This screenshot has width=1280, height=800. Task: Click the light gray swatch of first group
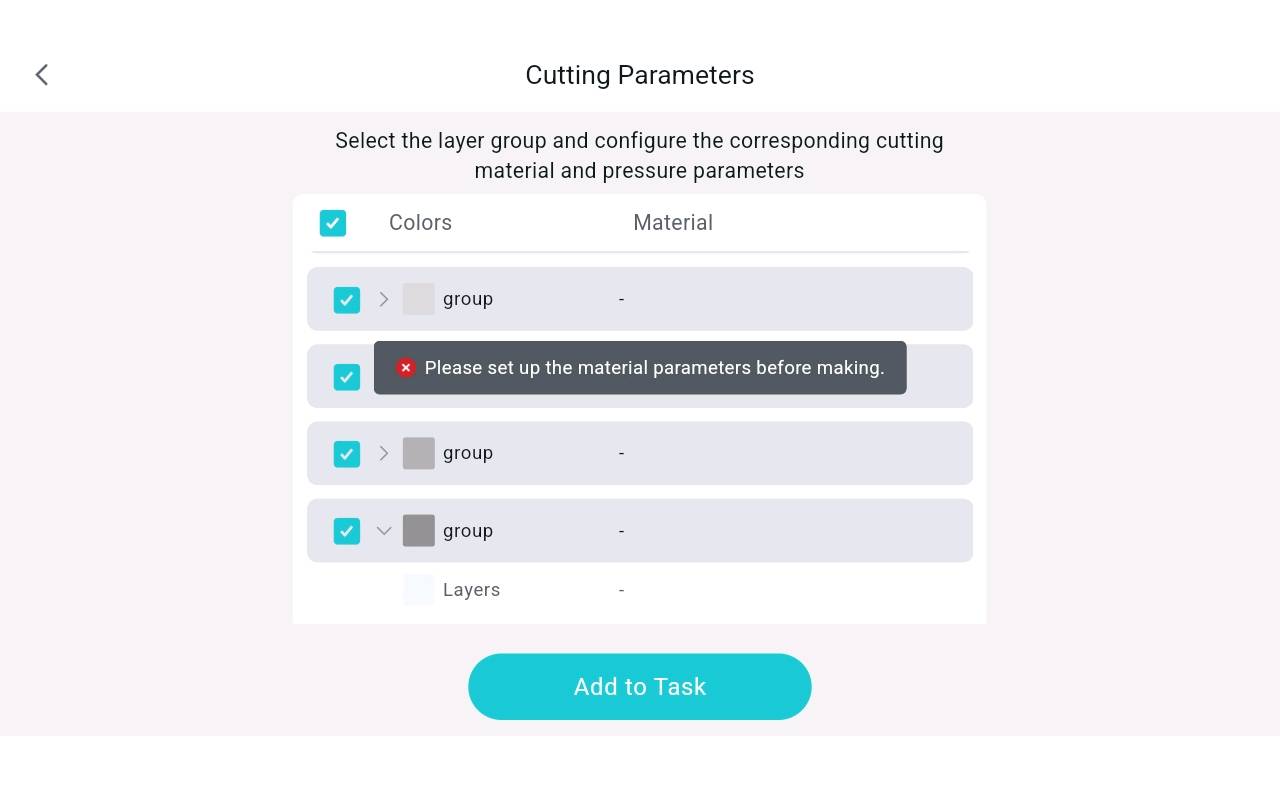(418, 299)
